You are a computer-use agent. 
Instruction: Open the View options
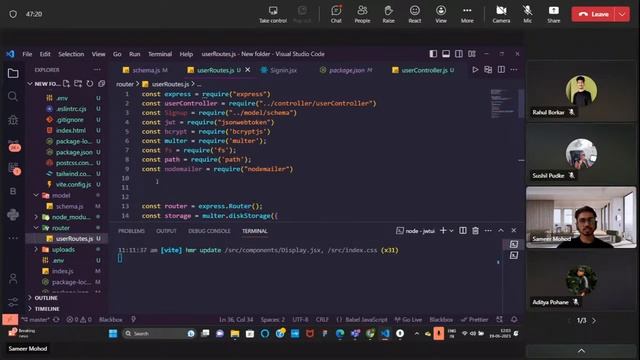coord(441,14)
